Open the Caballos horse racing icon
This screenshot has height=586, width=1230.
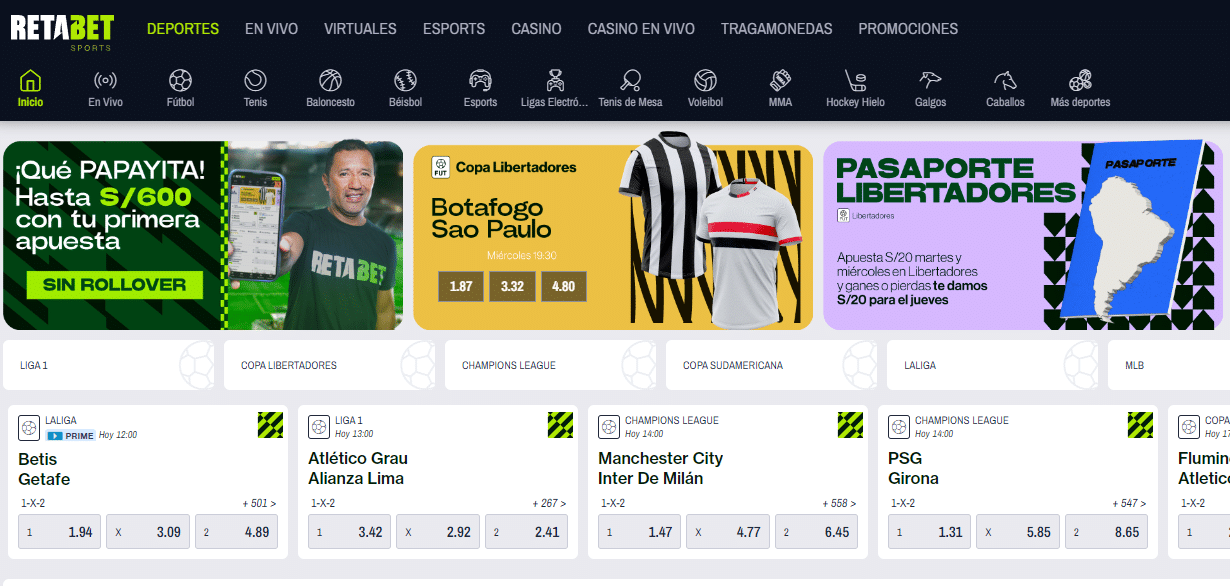[1005, 80]
